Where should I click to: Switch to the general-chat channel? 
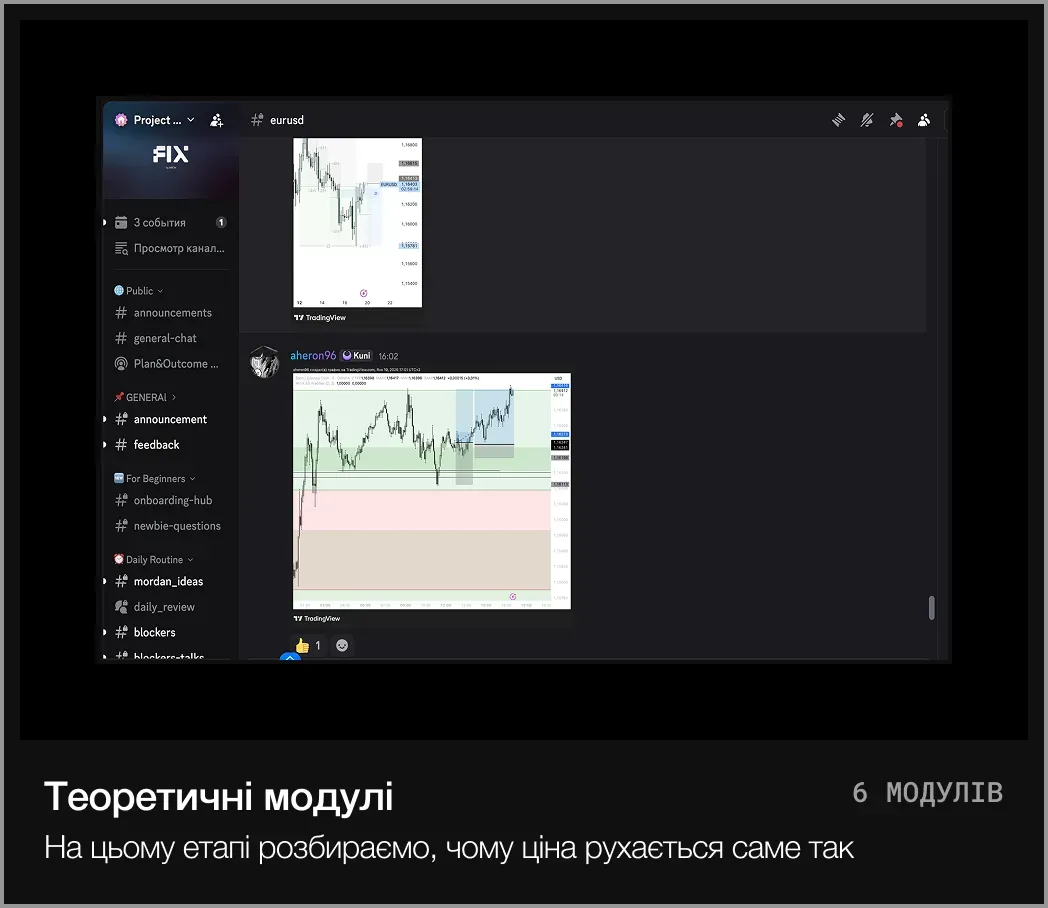165,338
